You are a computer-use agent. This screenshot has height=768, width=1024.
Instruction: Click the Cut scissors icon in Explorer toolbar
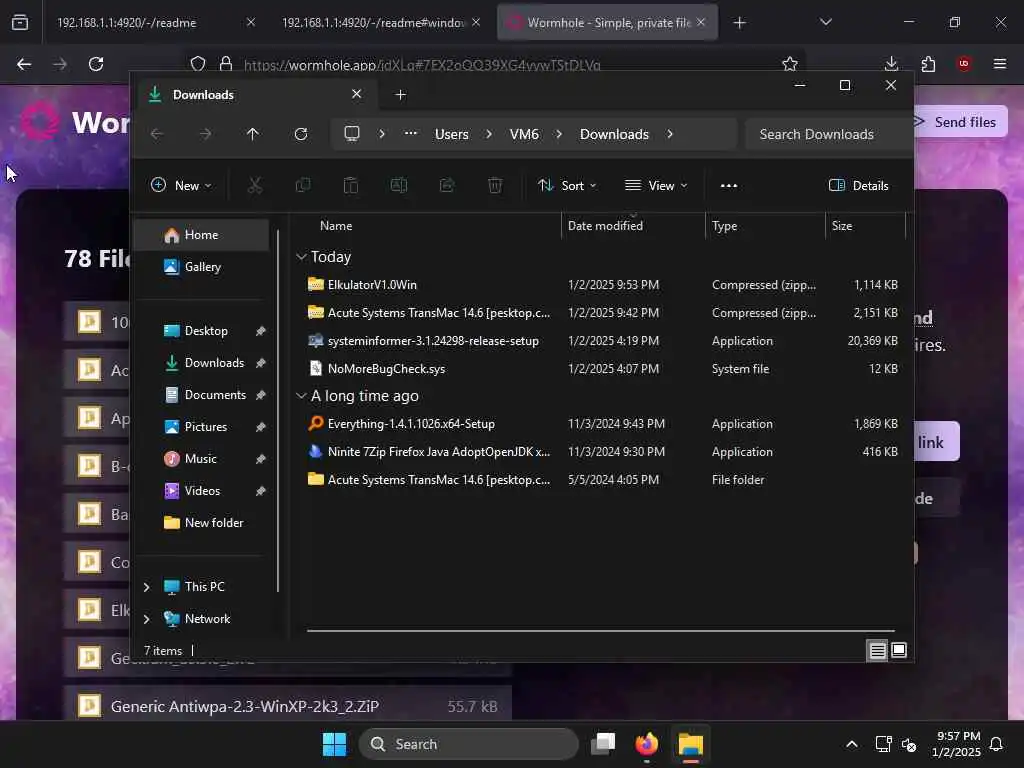tap(255, 185)
